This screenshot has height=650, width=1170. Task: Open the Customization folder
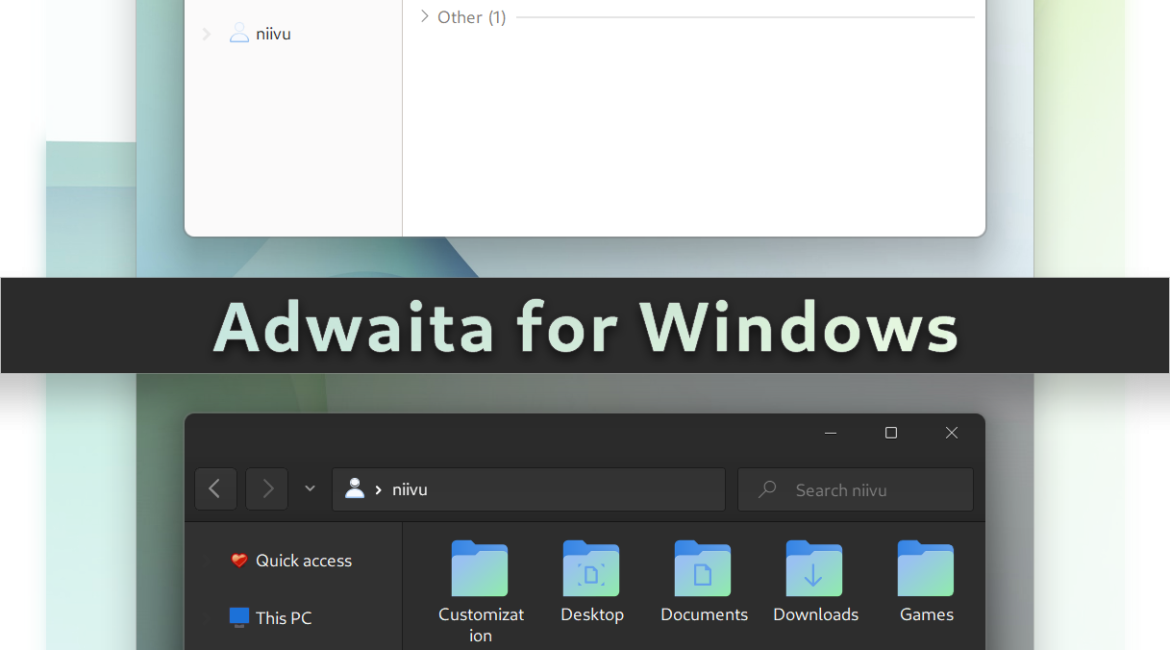(480, 569)
